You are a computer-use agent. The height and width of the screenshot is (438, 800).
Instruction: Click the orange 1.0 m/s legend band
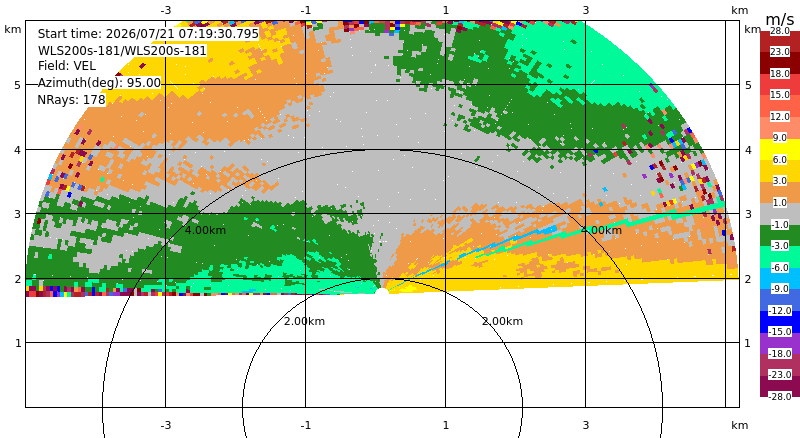(779, 192)
